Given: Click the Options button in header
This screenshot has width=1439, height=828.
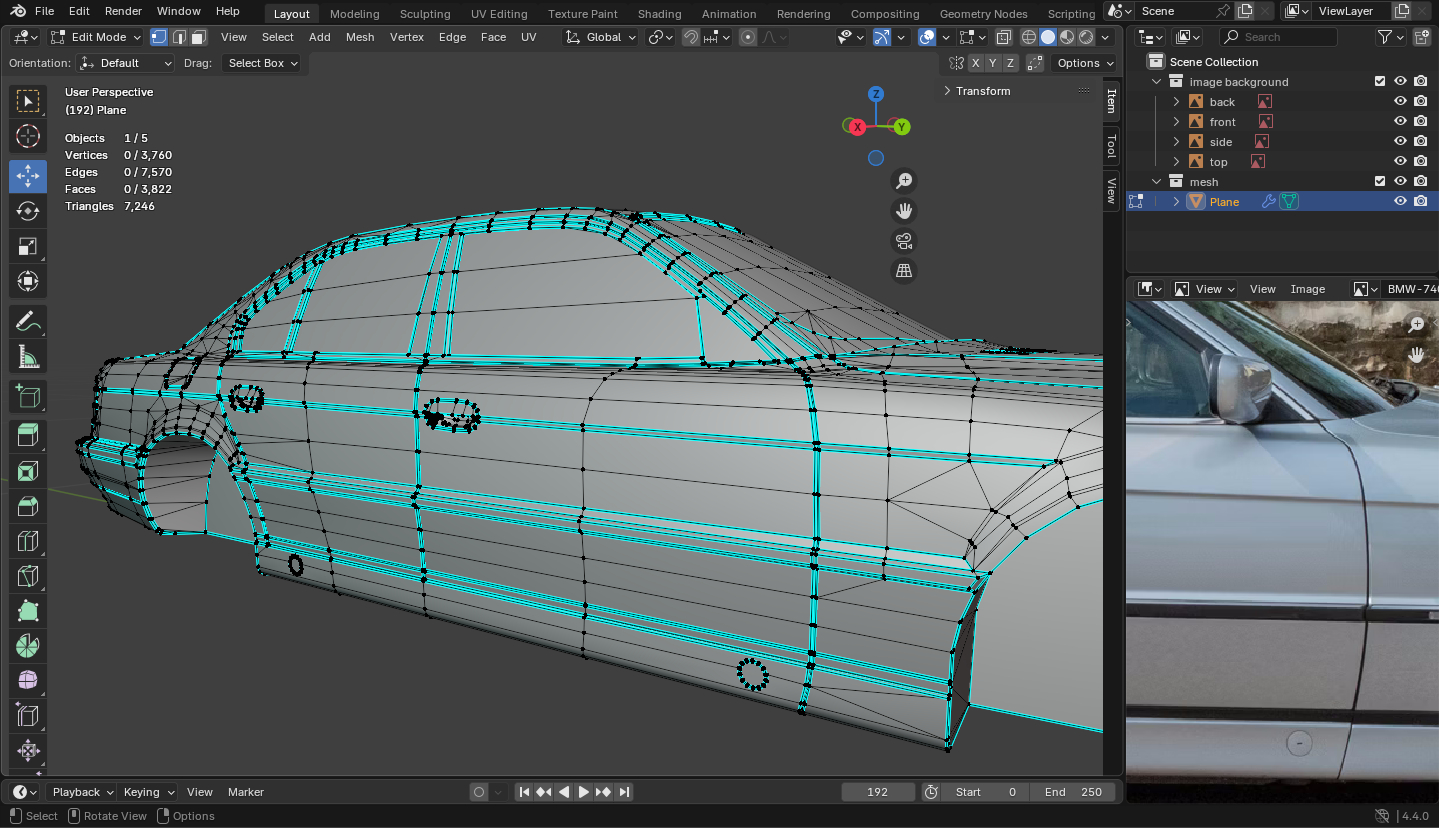Looking at the screenshot, I should pyautogui.click(x=1084, y=63).
